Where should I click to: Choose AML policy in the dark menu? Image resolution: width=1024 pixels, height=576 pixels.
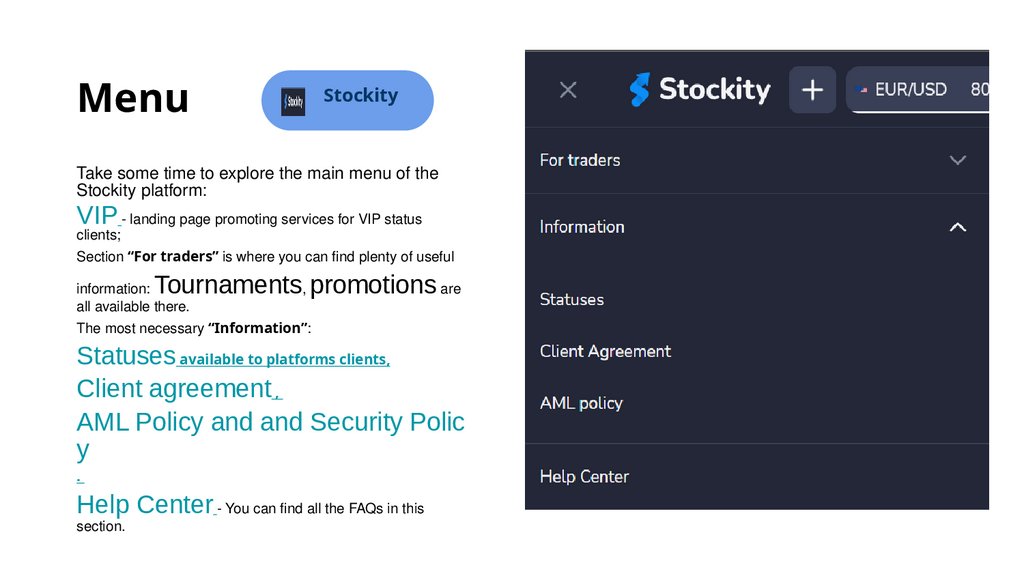click(581, 403)
